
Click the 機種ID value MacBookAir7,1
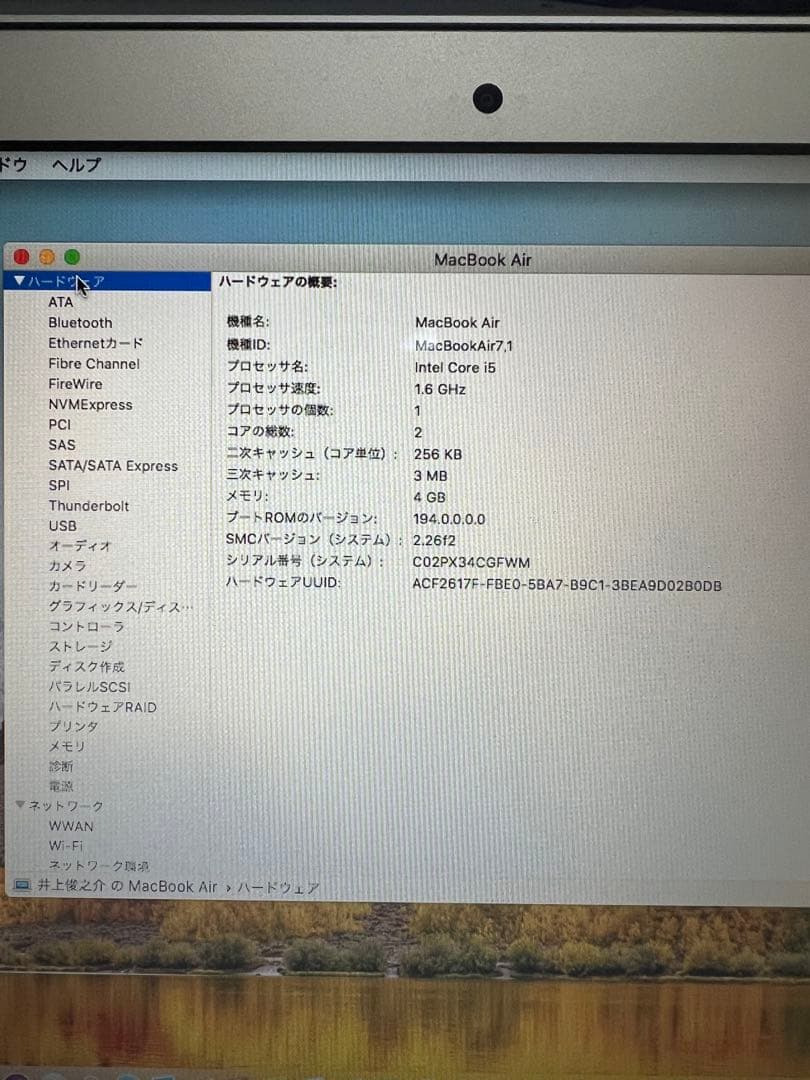[464, 345]
